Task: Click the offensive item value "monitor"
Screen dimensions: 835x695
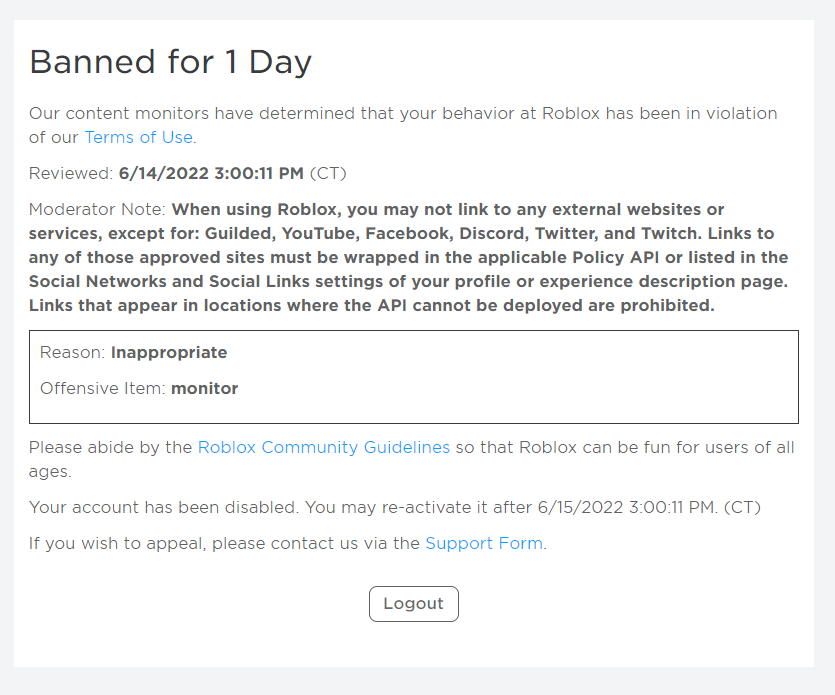Action: [204, 388]
